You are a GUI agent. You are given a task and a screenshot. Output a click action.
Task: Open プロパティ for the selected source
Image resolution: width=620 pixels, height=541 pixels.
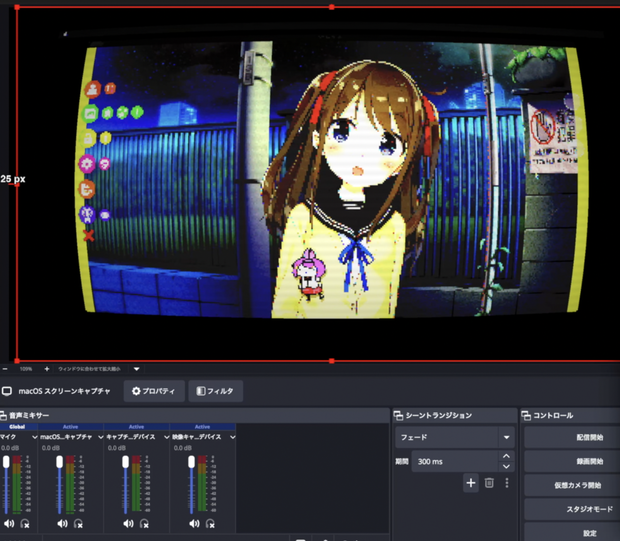tap(154, 391)
